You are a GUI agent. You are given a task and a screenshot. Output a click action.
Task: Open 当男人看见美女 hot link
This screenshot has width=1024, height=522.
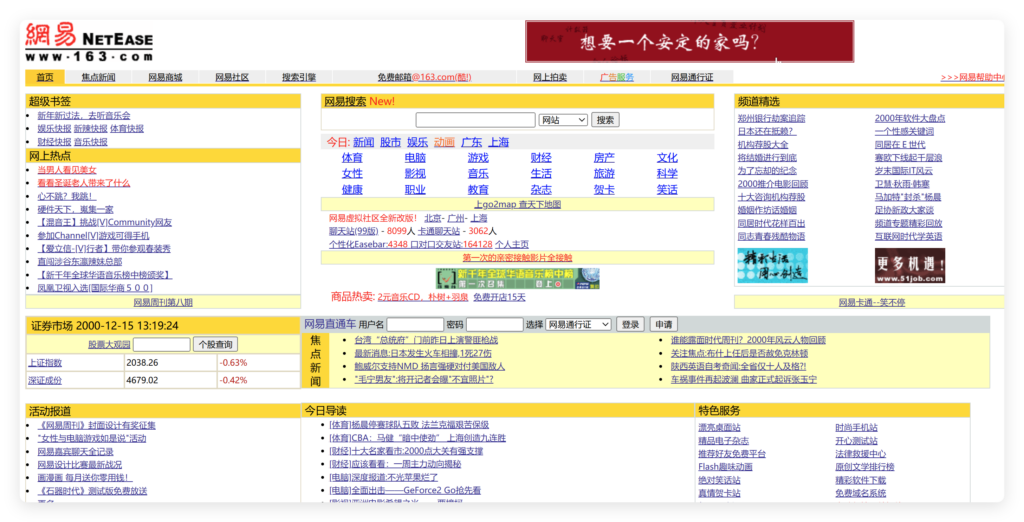[x=67, y=170]
